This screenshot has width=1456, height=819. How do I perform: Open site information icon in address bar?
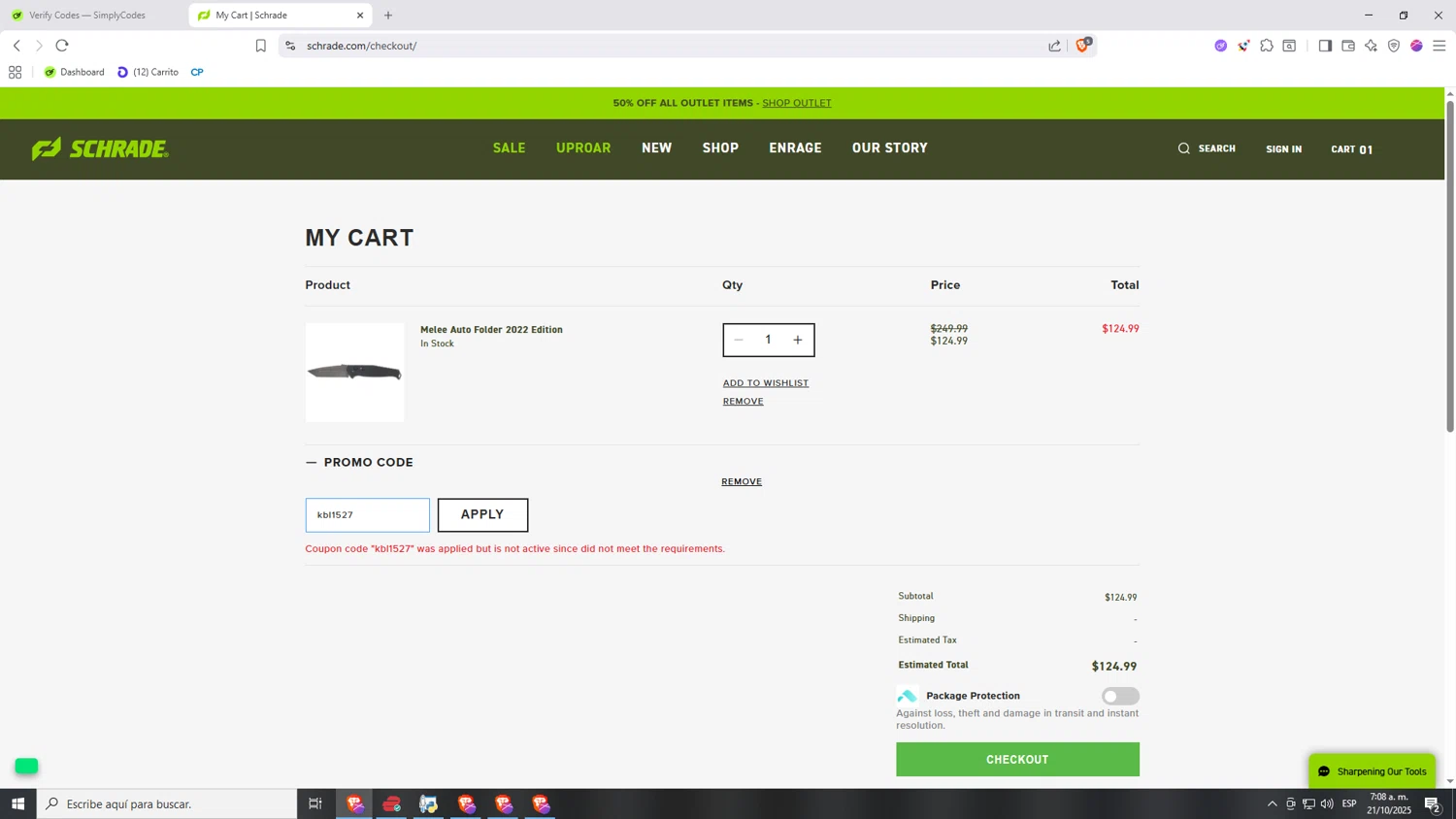point(290,46)
